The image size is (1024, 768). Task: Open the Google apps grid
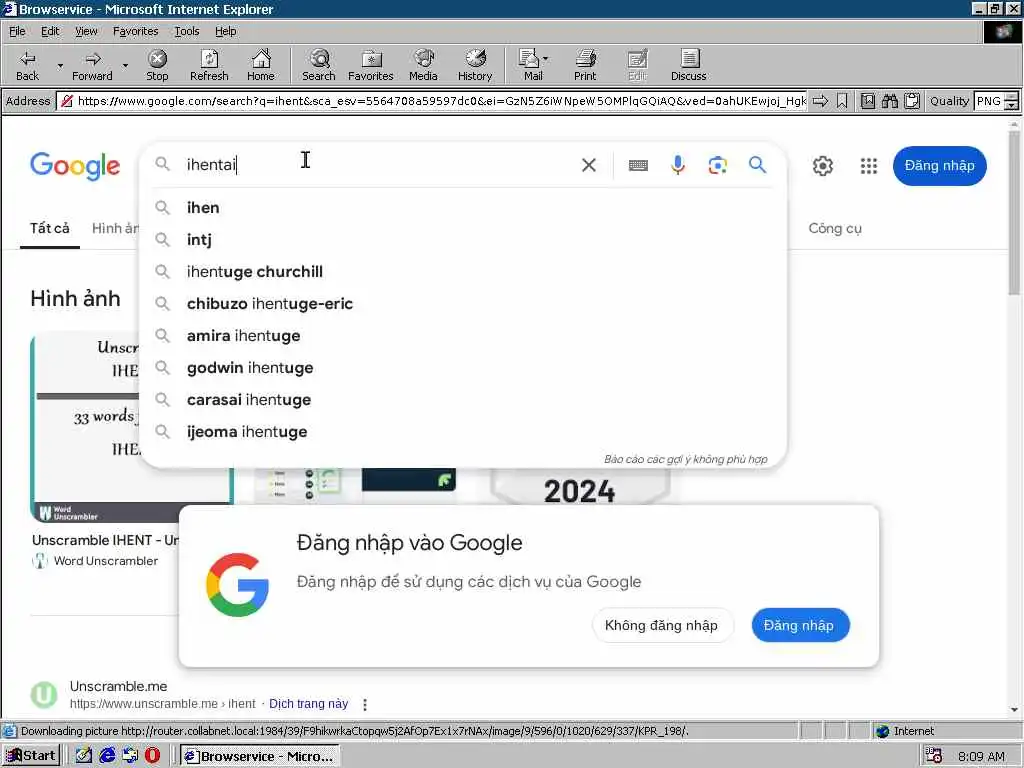coord(869,166)
